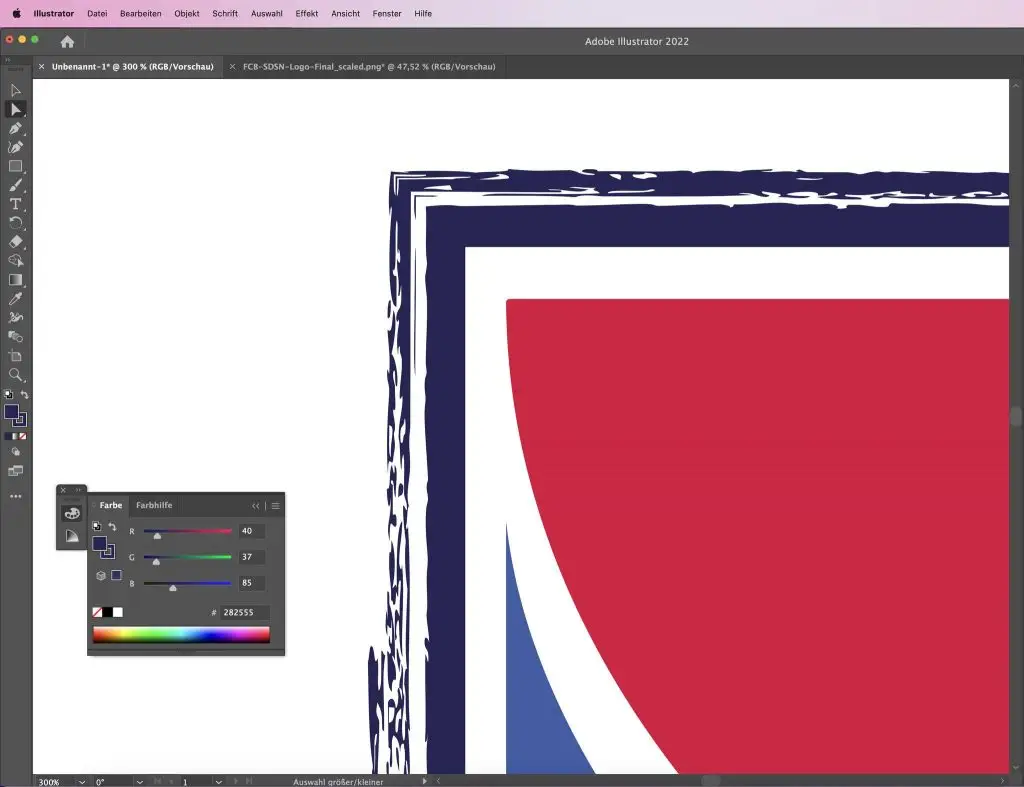Select the Eraser tool
The width and height of the screenshot is (1024, 787).
[15, 242]
